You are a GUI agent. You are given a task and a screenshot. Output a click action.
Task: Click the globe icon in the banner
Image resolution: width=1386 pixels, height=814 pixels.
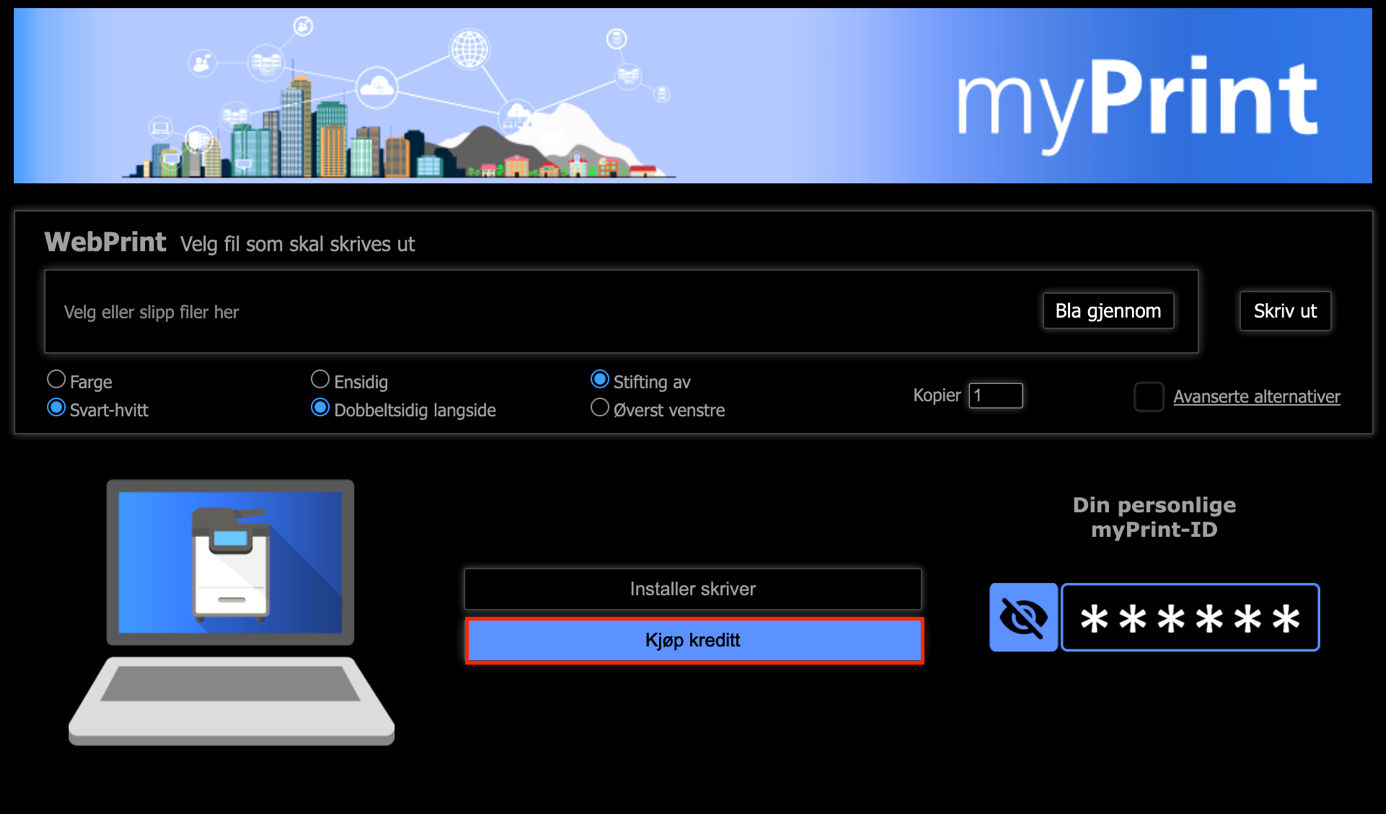tap(469, 49)
